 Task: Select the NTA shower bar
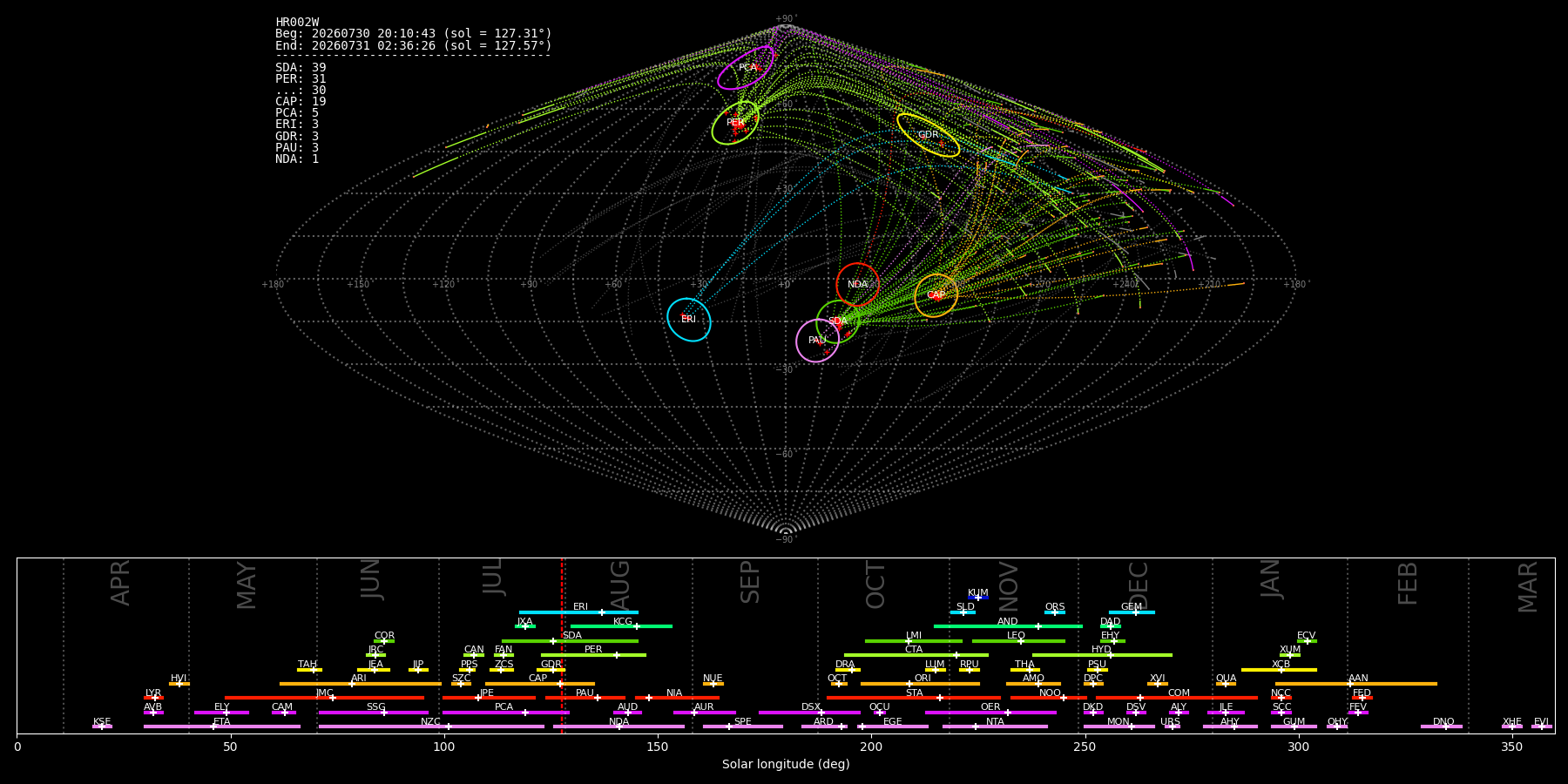[995, 727]
